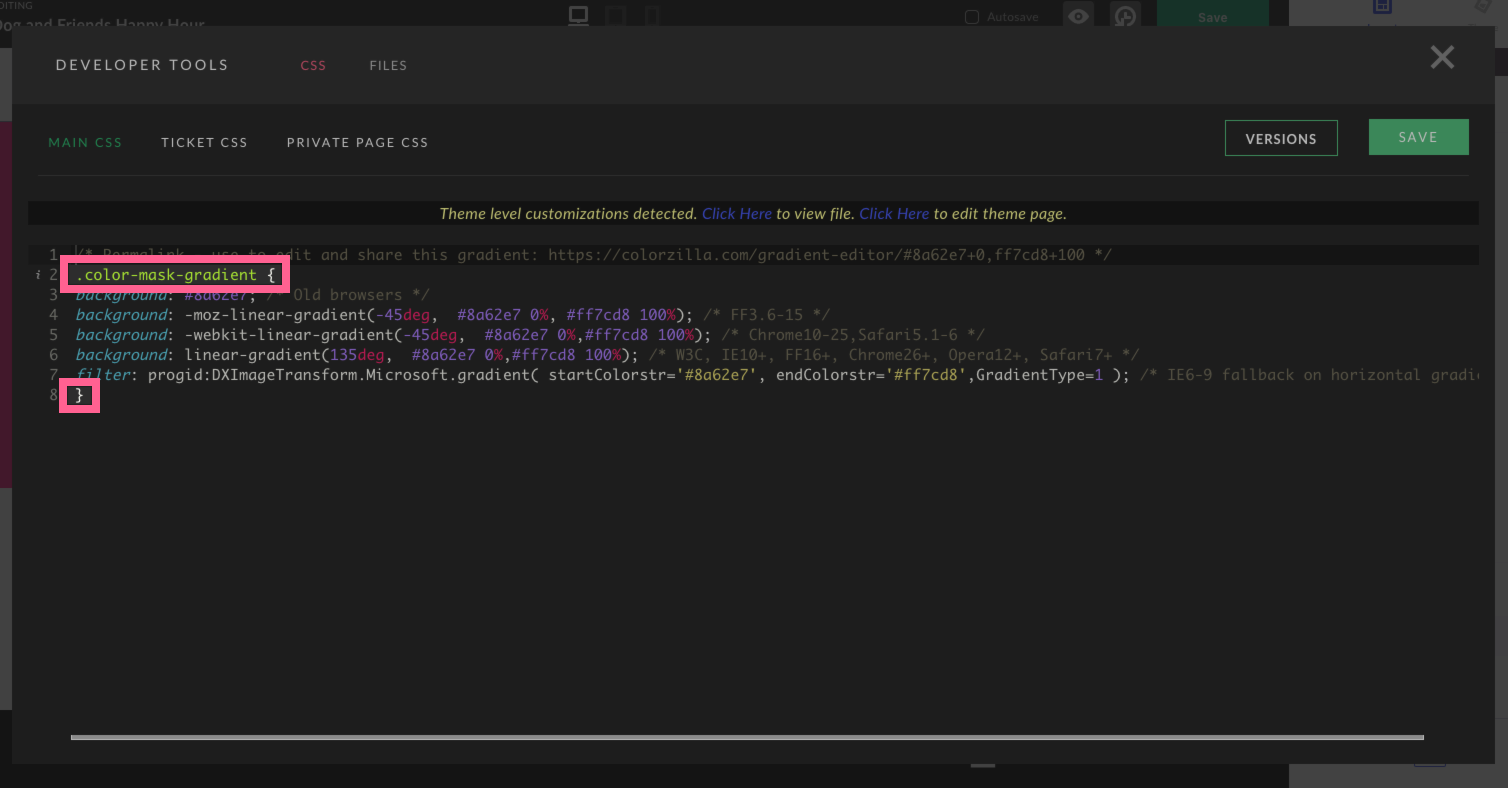Click the info marker beside line 2
This screenshot has height=788, width=1508.
coord(37,275)
